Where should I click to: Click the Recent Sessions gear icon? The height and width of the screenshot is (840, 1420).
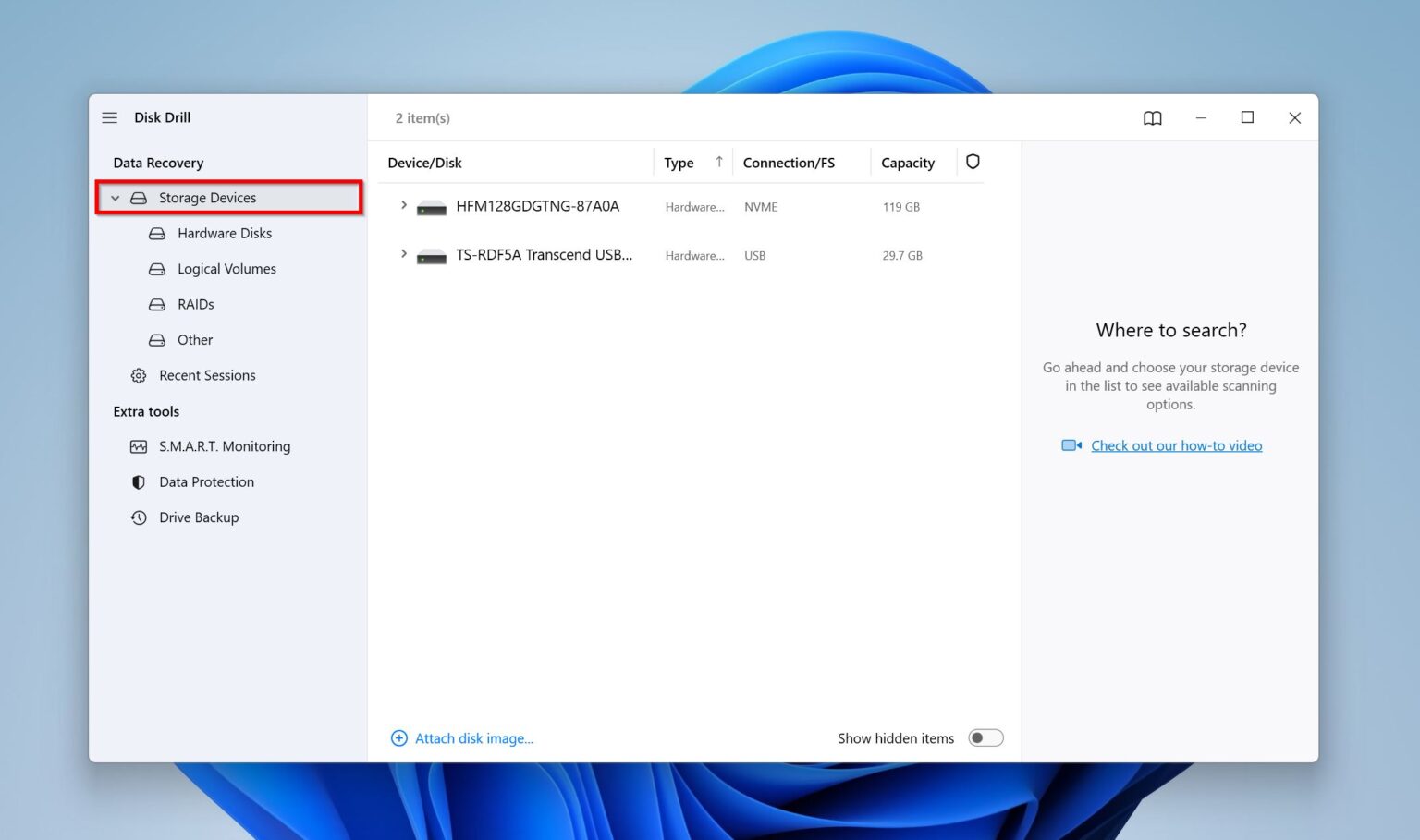pos(138,375)
